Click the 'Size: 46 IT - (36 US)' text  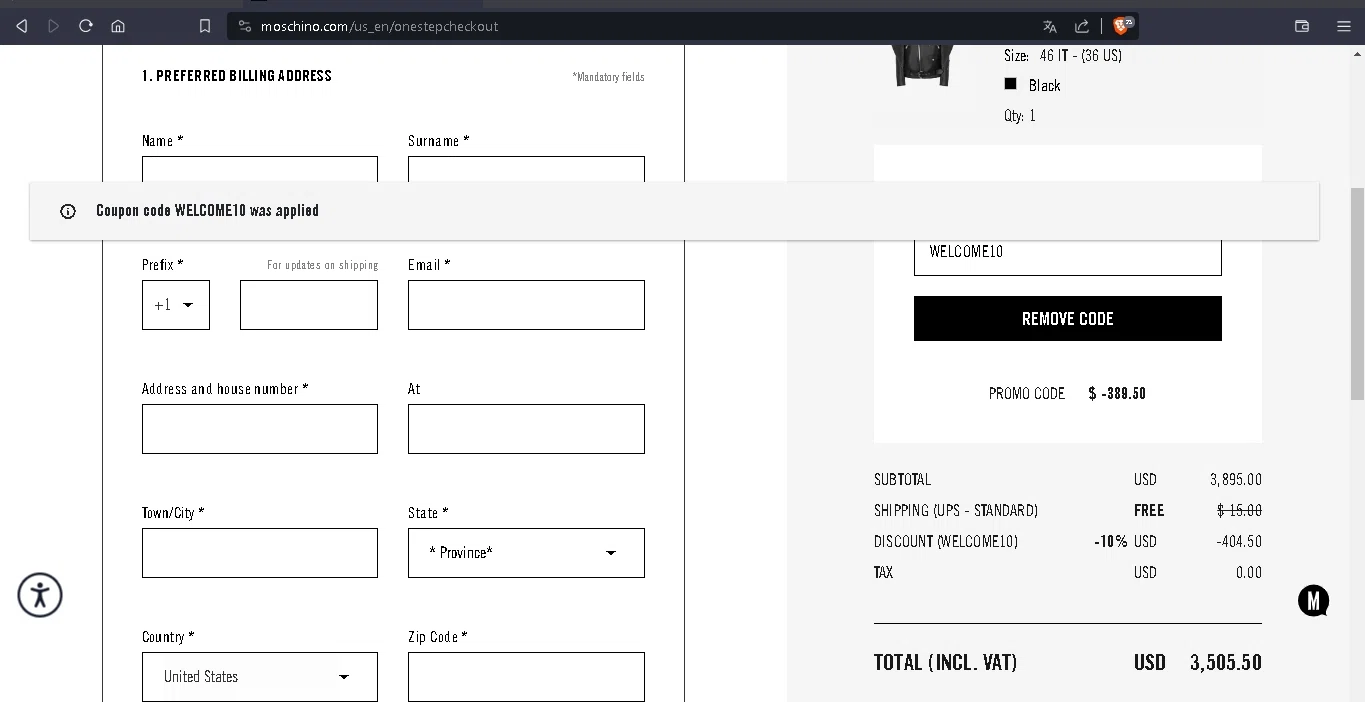coord(1063,55)
